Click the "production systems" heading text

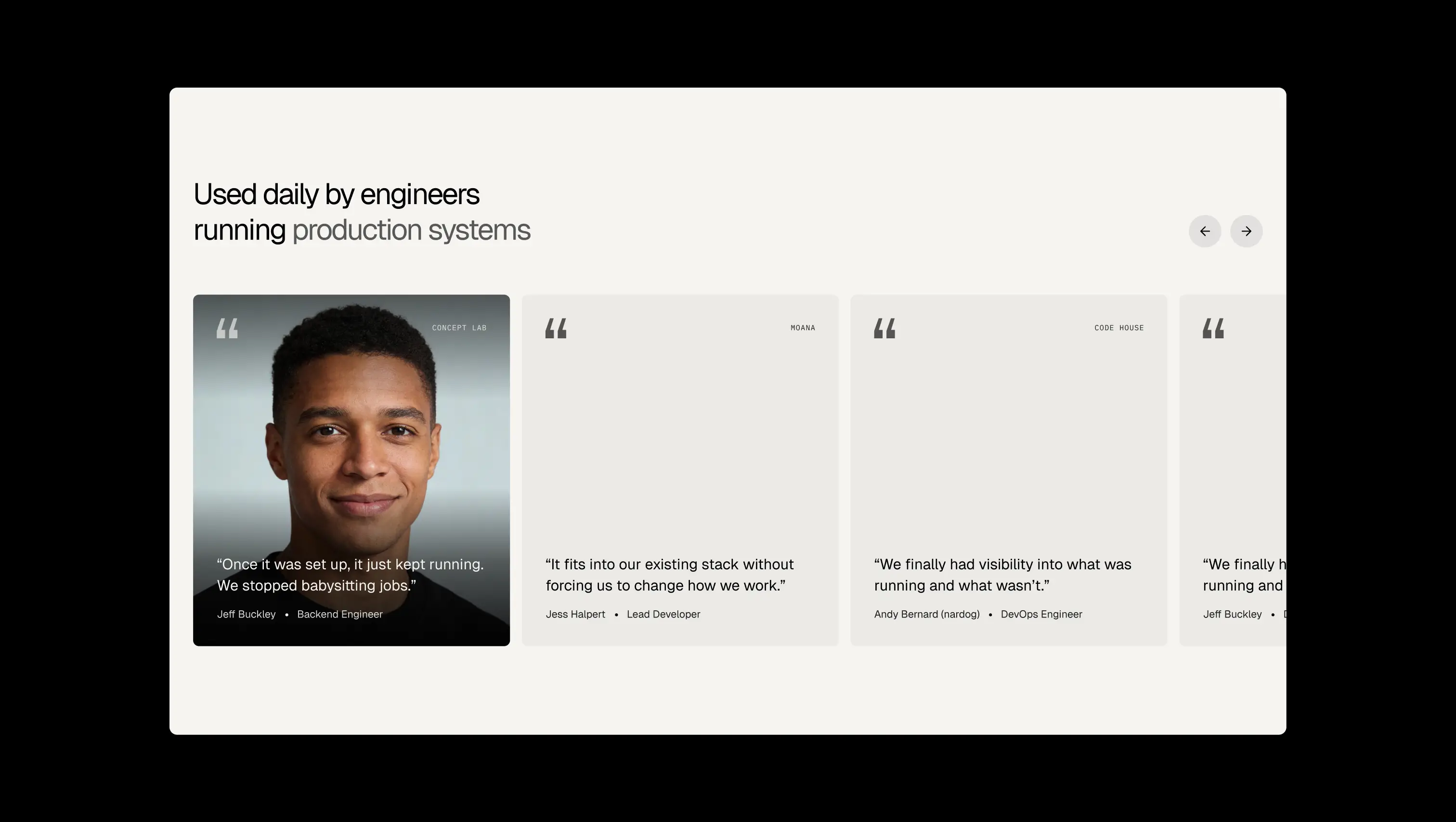(x=412, y=230)
